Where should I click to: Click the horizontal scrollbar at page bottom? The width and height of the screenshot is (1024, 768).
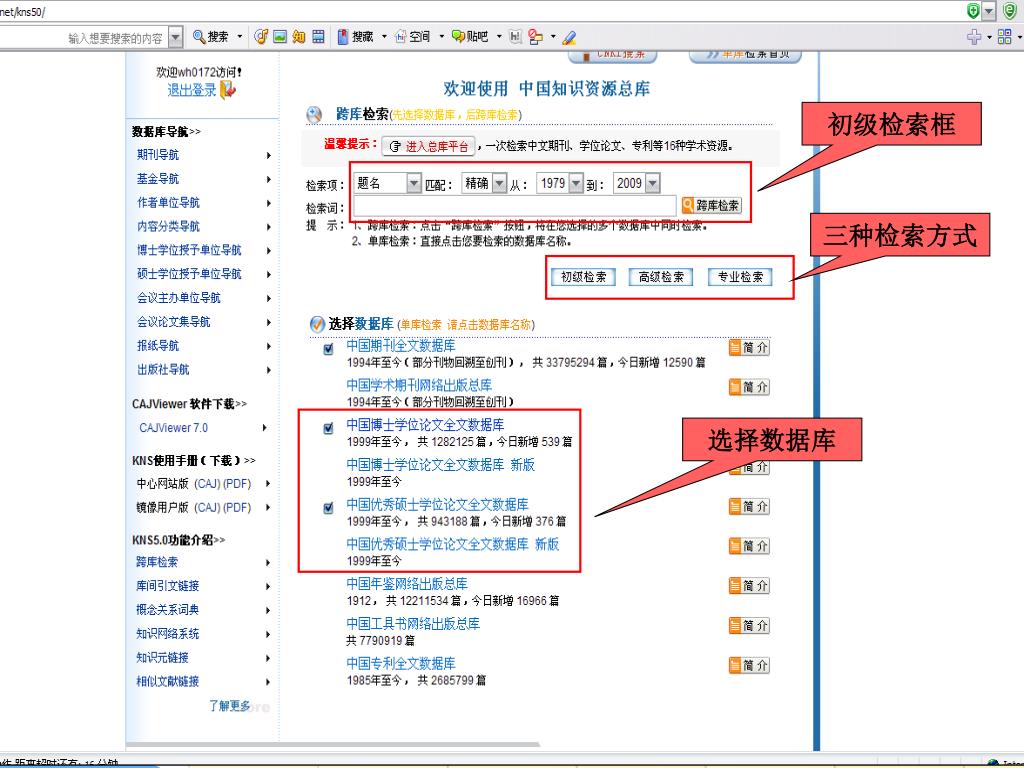[x=332, y=744]
